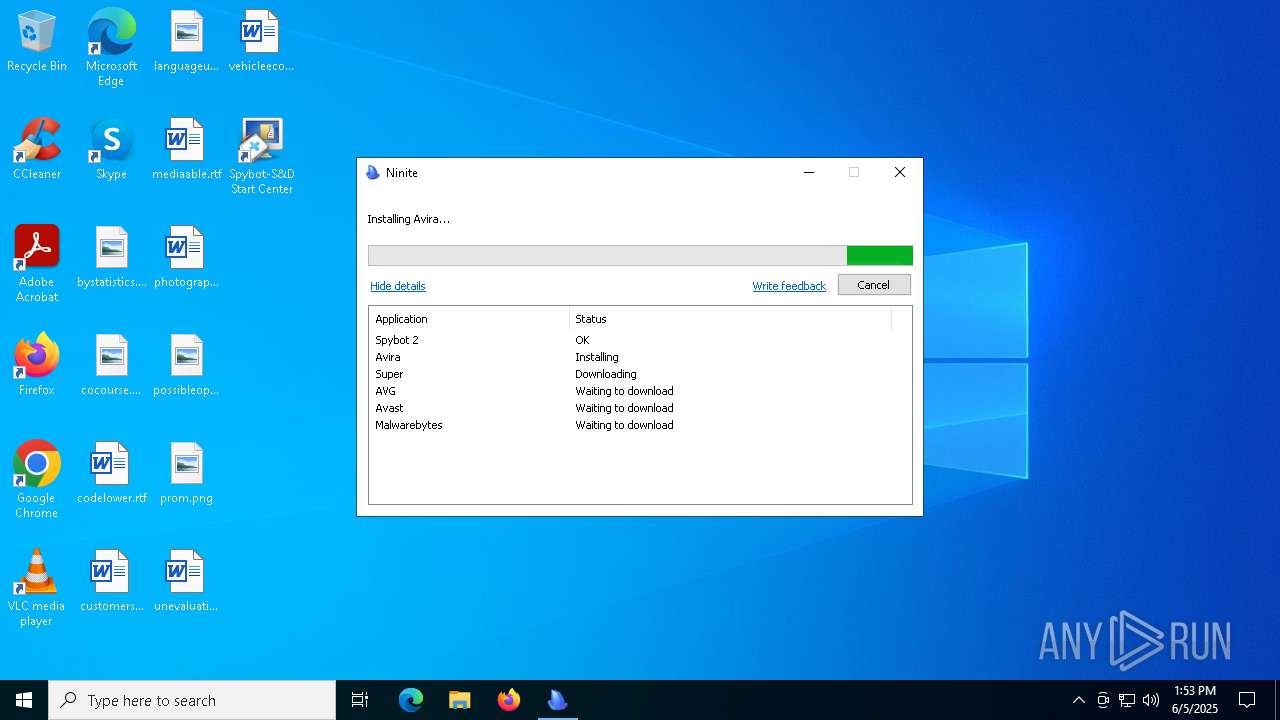Open File Explorer from the taskbar
Viewport: 1280px width, 720px height.
(x=460, y=700)
